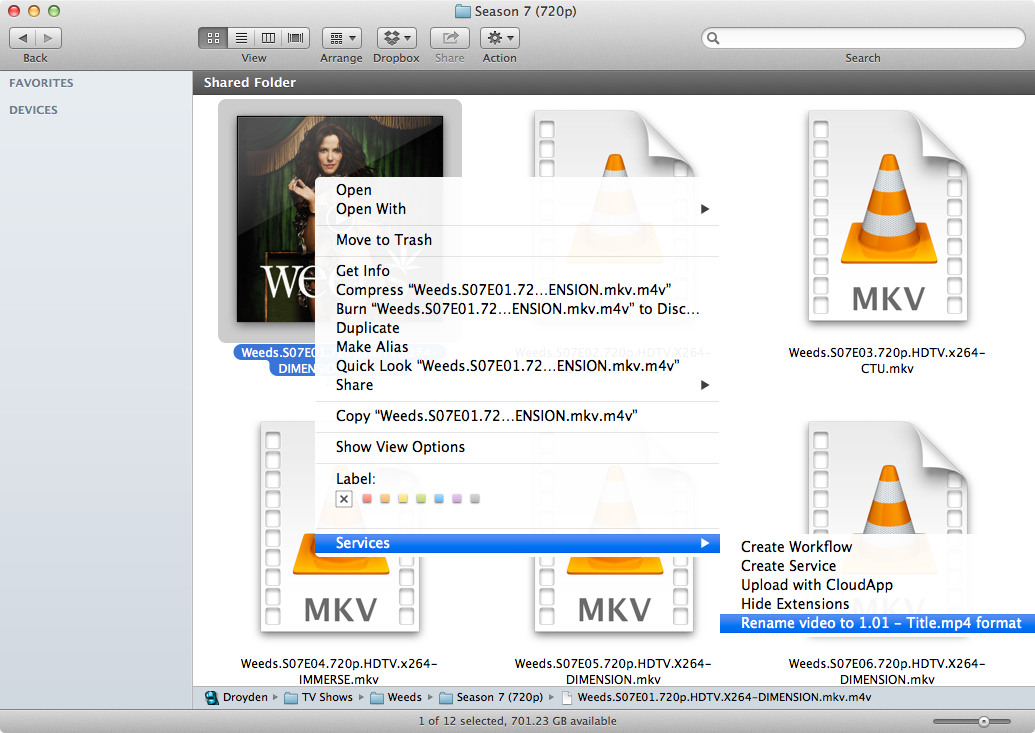This screenshot has width=1035, height=733.
Task: Click the Weeds.S07E06 DIMENSION.mkv filename
Action: point(886,671)
